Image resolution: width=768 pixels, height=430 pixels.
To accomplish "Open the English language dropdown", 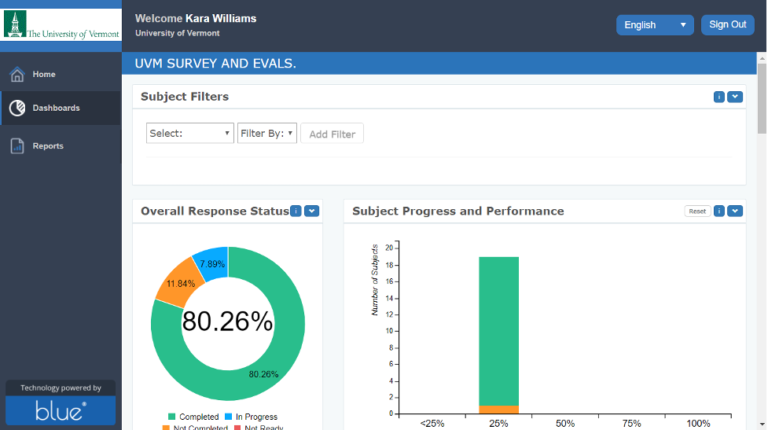I will tap(655, 25).
